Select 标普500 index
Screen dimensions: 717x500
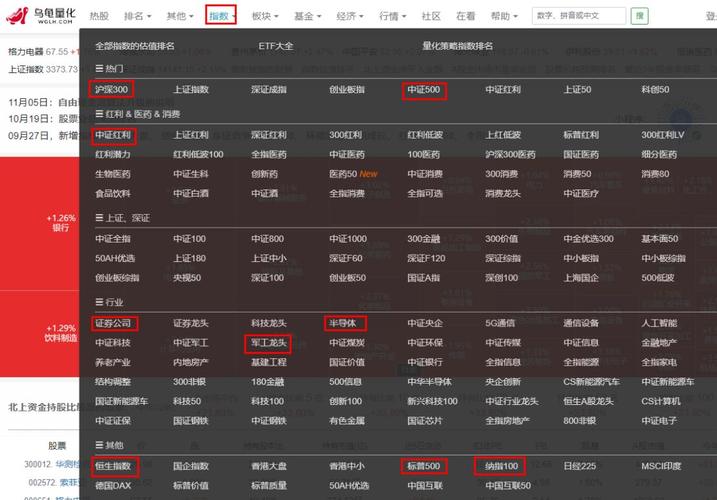tap(424, 466)
